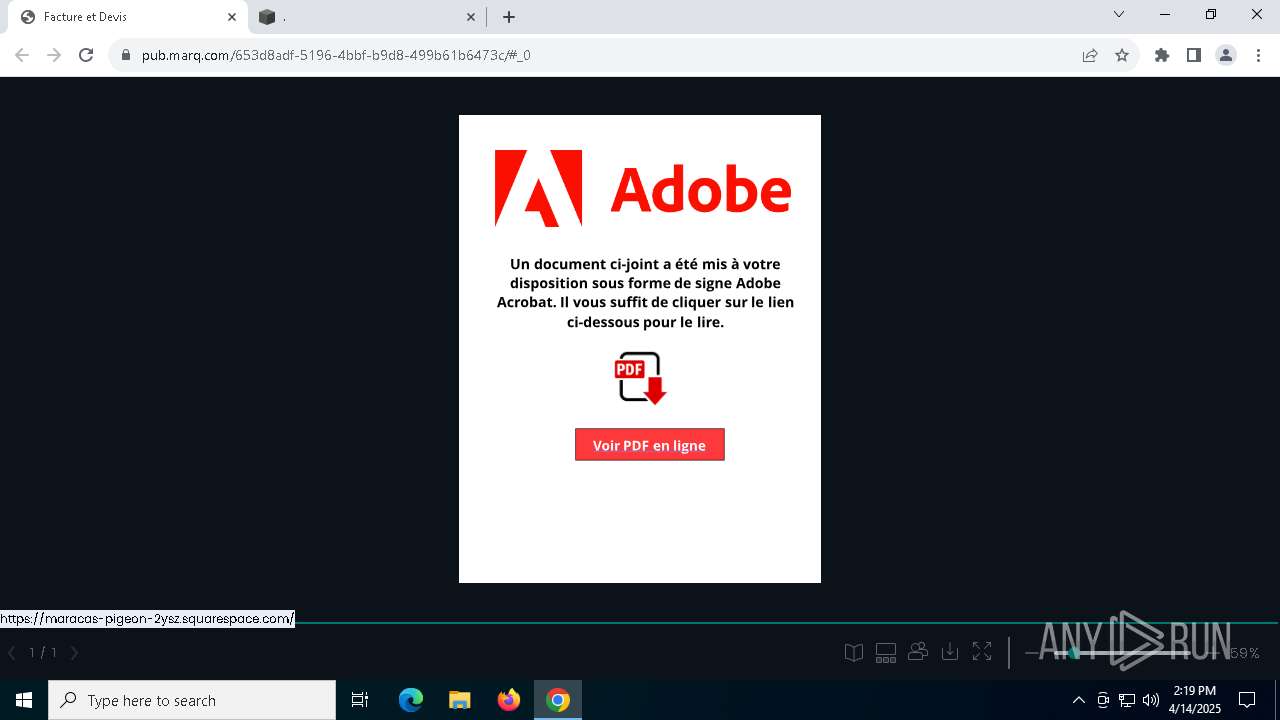
Task: Click the PDF download icon on the page
Action: [x=640, y=378]
